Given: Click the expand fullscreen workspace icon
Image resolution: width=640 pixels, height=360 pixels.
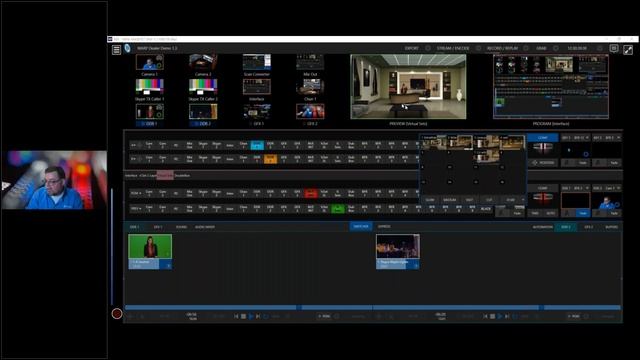Looking at the screenshot, I should point(628,50).
